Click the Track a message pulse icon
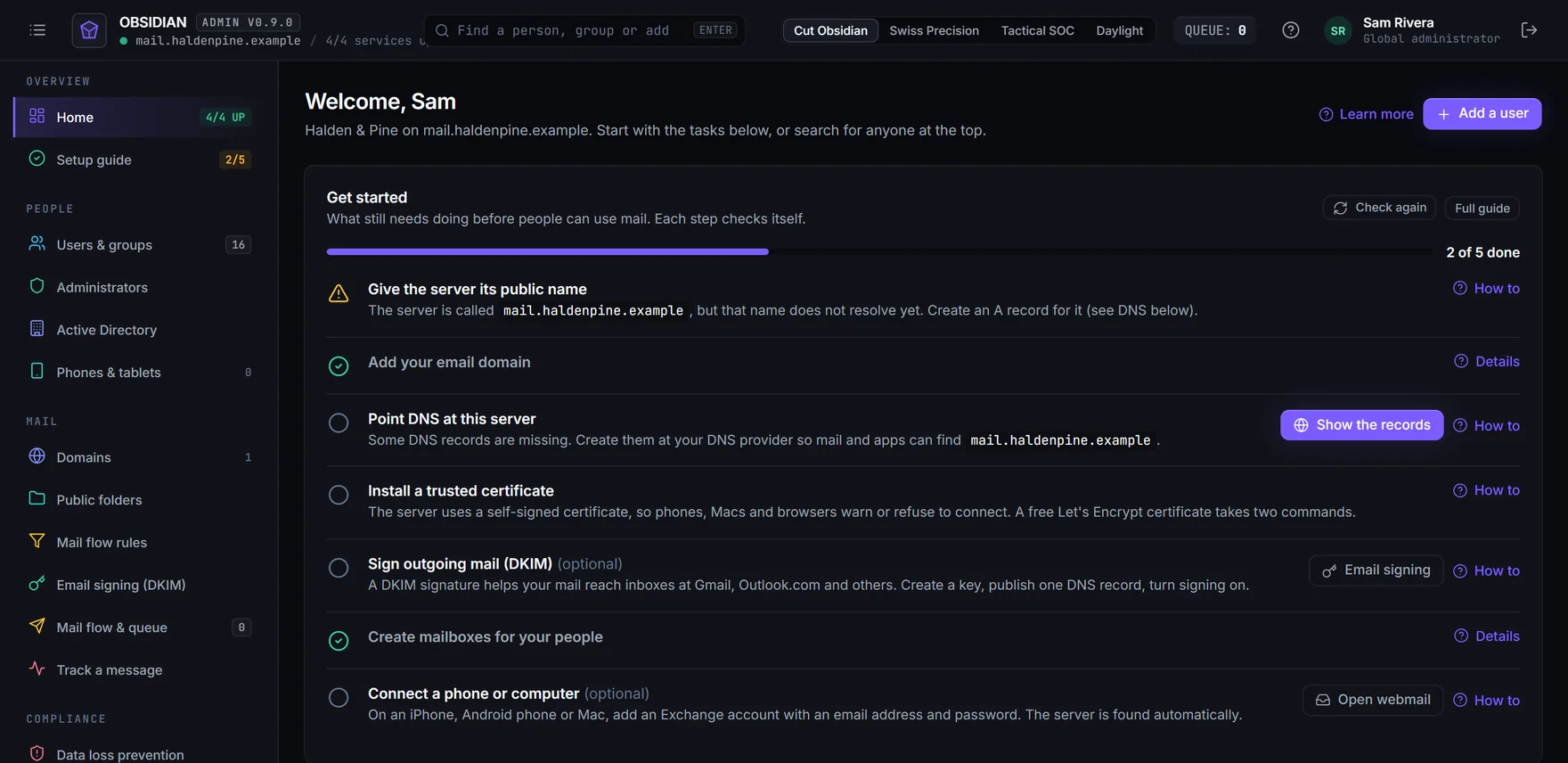 click(37, 669)
